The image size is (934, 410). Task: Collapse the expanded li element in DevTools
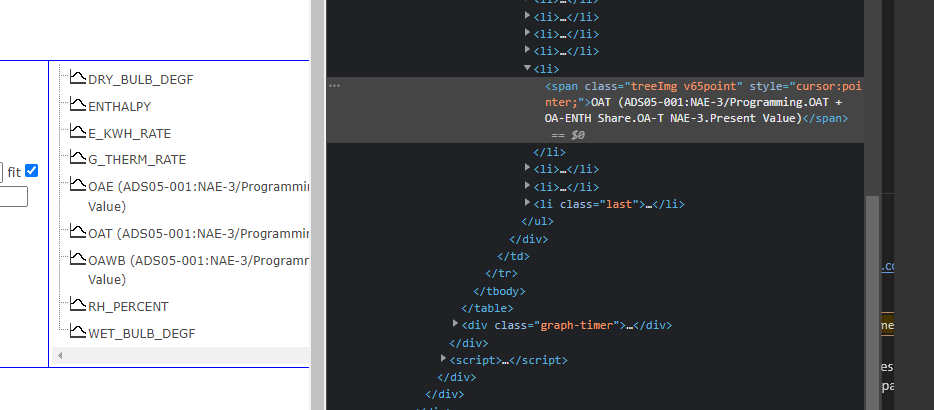click(x=527, y=69)
